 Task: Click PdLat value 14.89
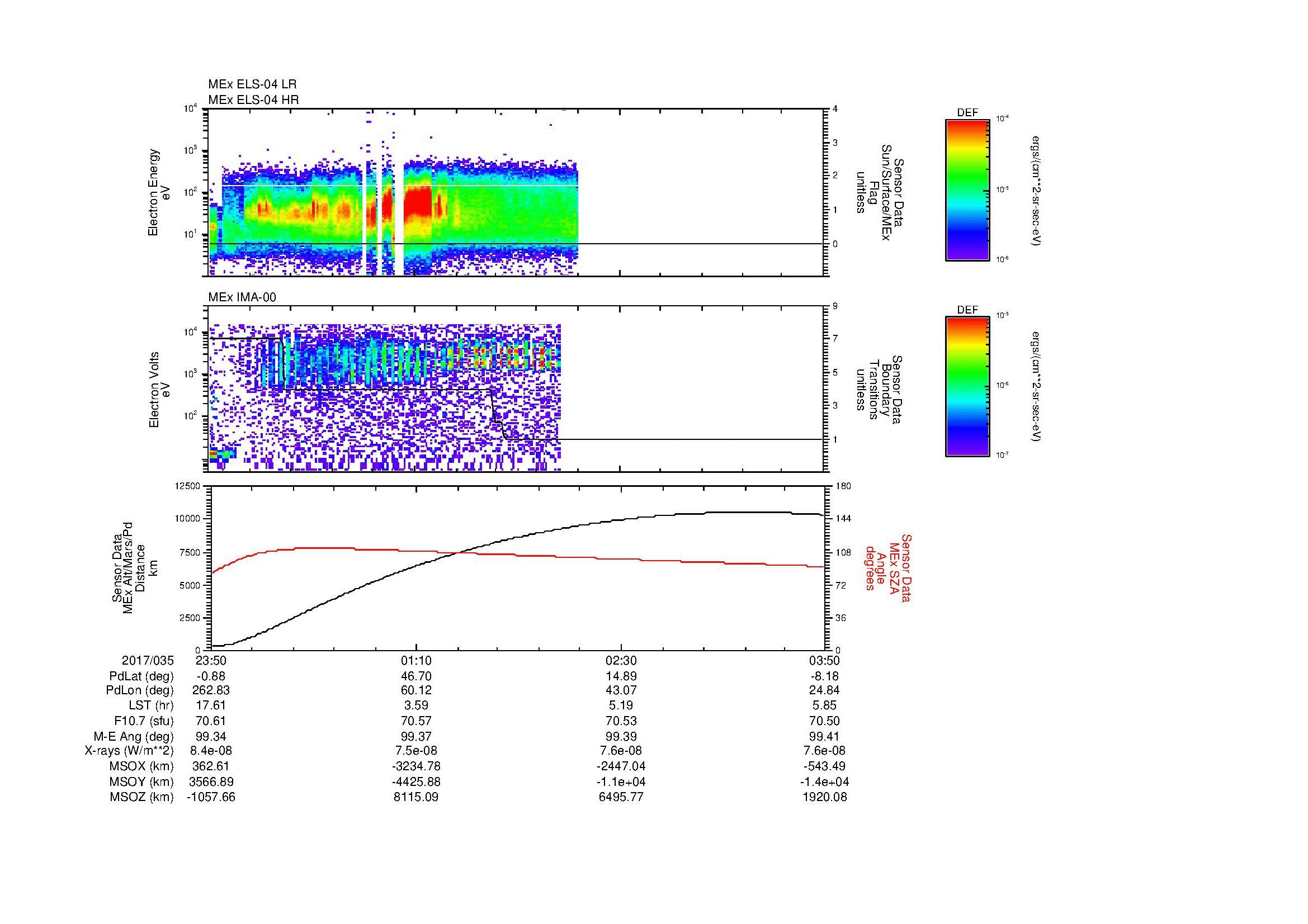[621, 676]
